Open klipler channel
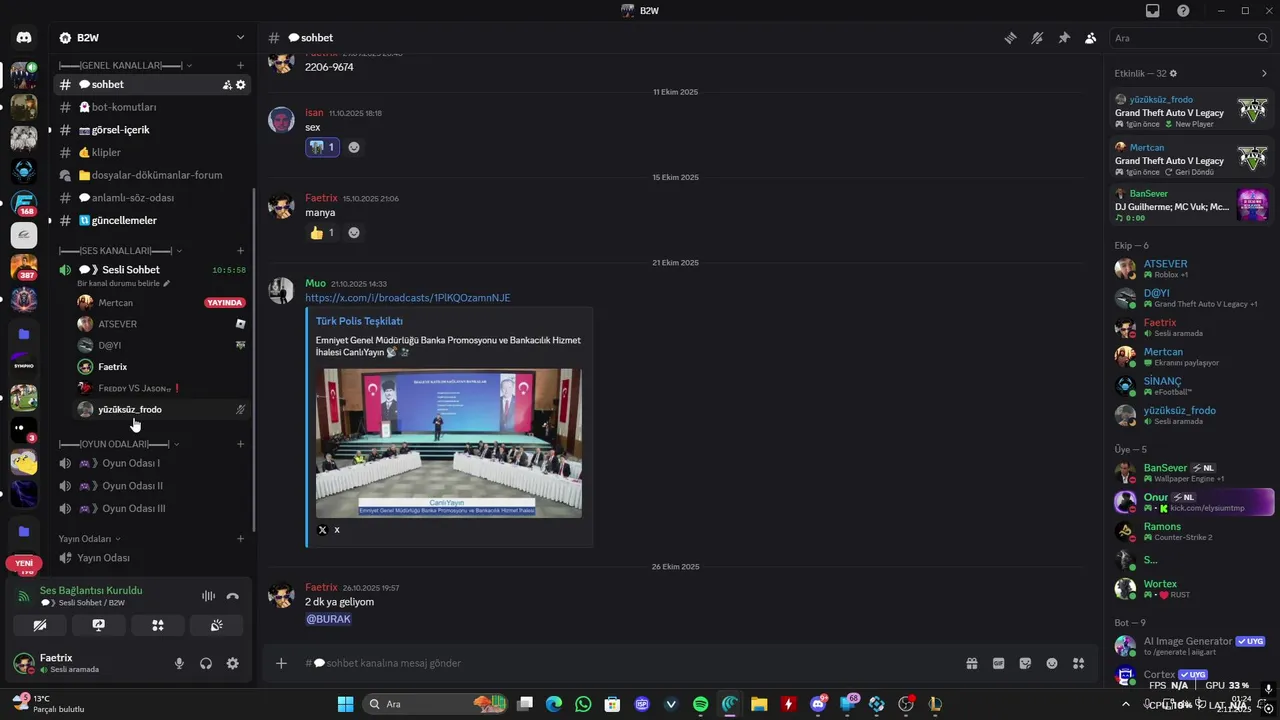This screenshot has width=1280, height=720. point(152,153)
